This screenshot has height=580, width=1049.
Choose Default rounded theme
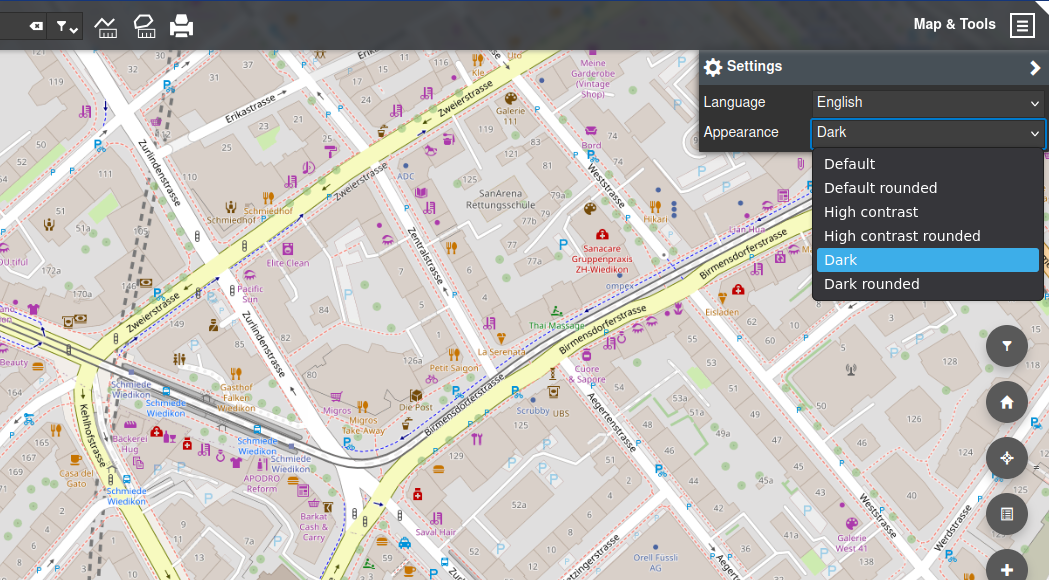[x=880, y=188]
